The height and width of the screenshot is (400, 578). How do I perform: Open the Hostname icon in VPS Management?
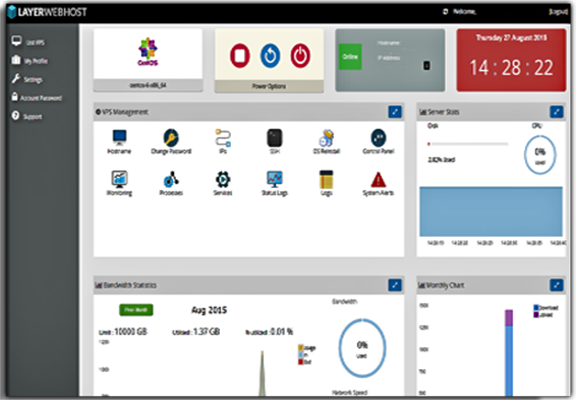(x=119, y=138)
